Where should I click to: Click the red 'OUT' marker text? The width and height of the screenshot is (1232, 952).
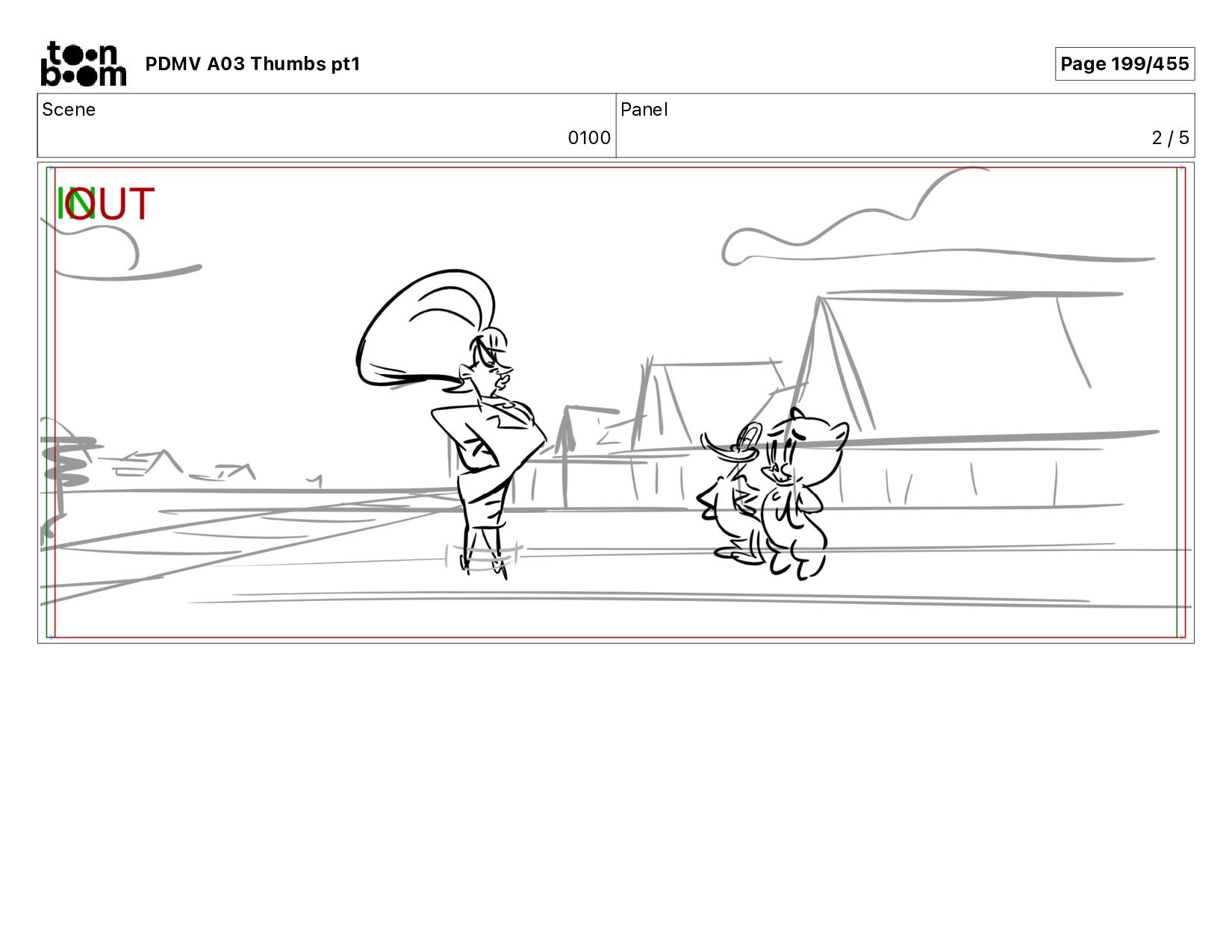(111, 204)
